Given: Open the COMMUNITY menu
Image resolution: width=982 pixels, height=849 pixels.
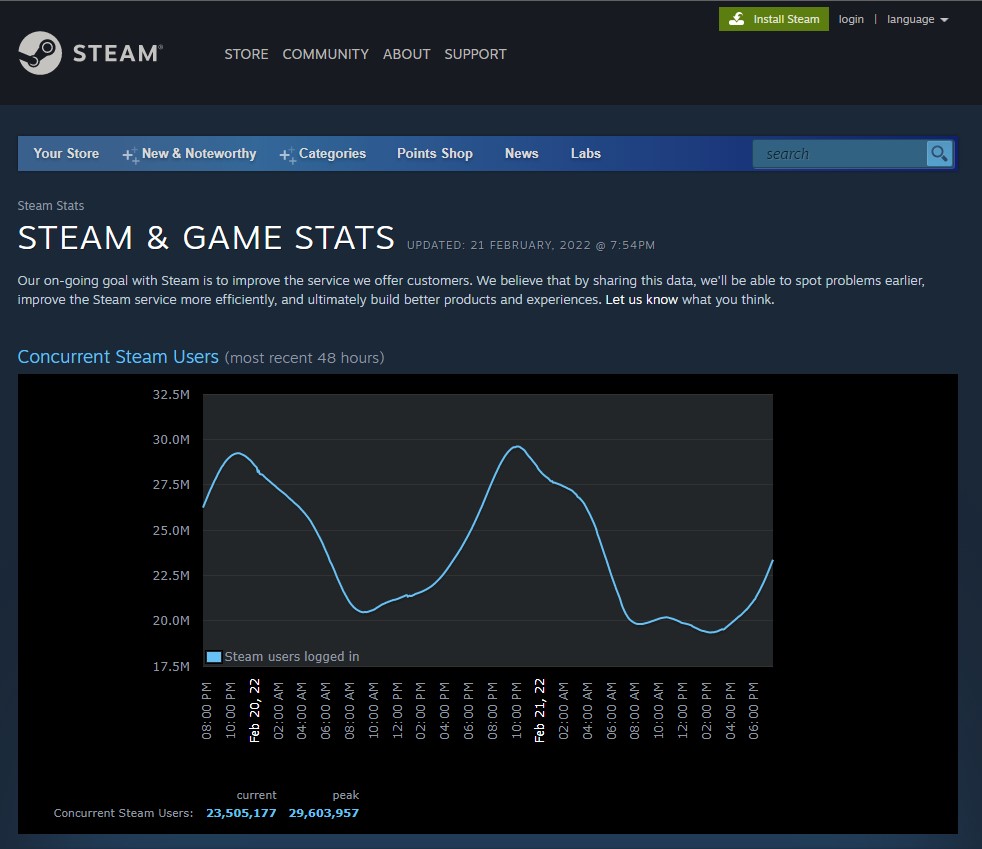Looking at the screenshot, I should [326, 54].
